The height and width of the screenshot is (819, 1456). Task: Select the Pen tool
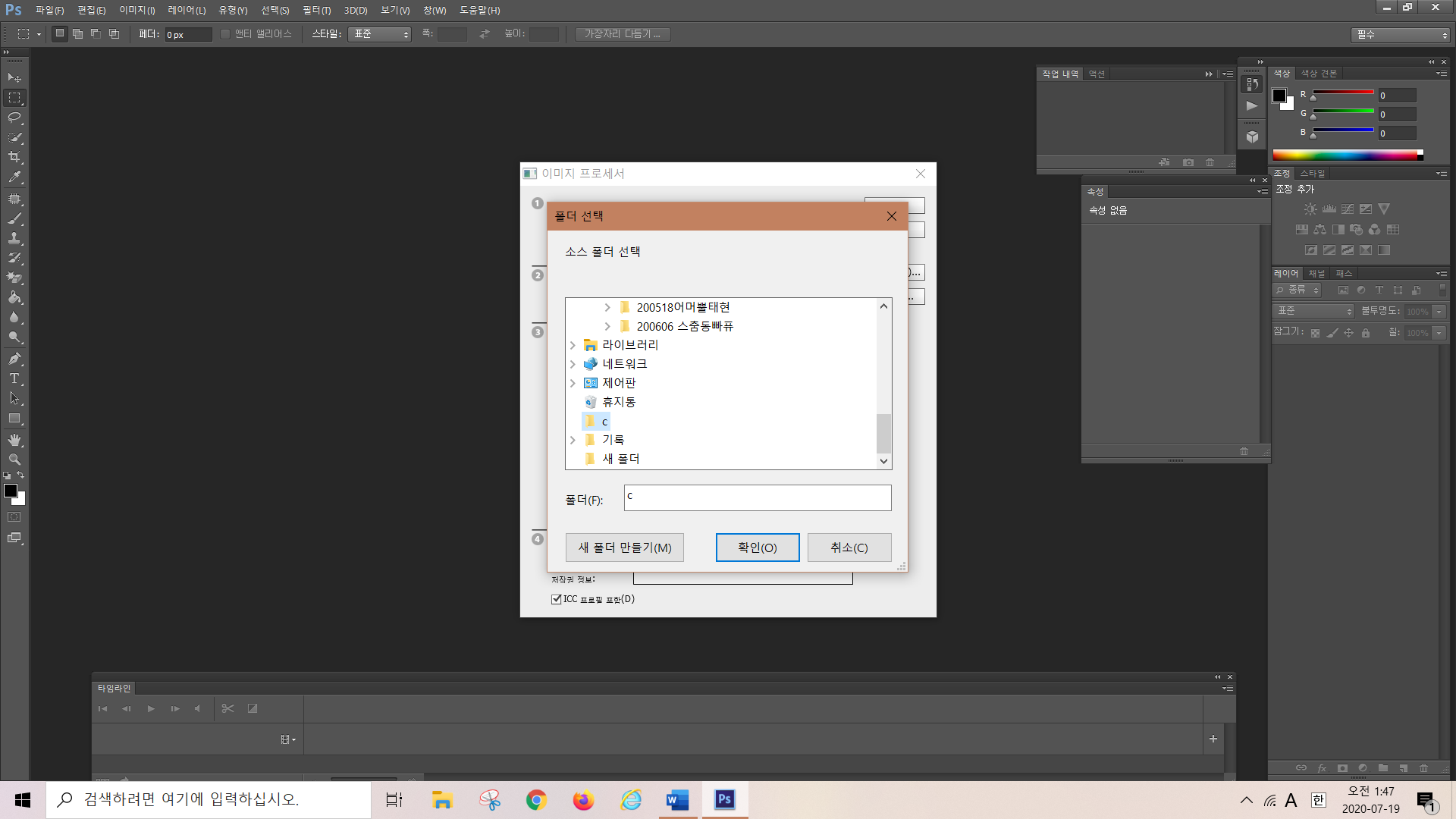pyautogui.click(x=14, y=359)
